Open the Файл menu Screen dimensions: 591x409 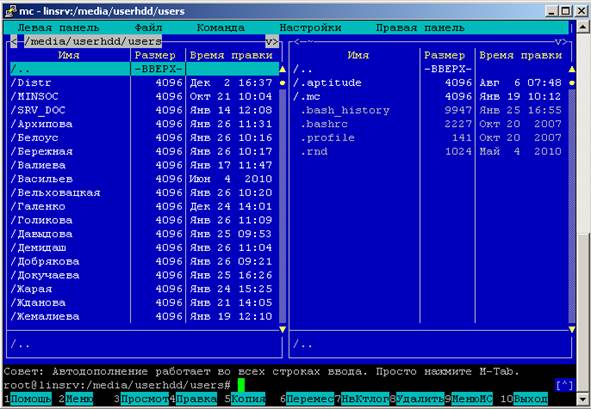149,28
